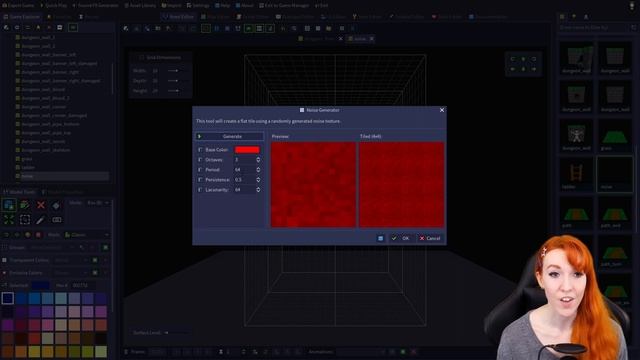Switch to the Model Tools panel tab
Viewport: 640px width, 360px height.
tap(20, 192)
